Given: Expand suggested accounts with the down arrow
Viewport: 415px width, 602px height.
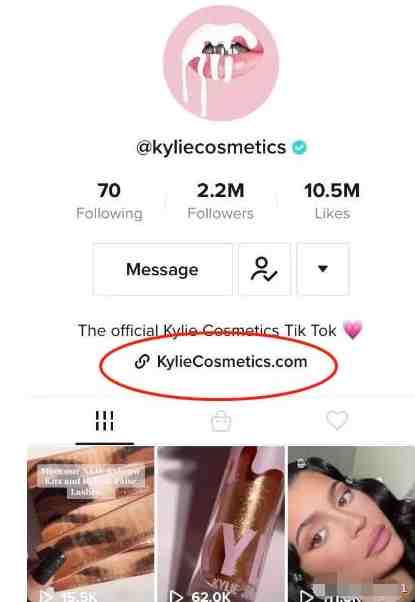Looking at the screenshot, I should click(323, 269).
